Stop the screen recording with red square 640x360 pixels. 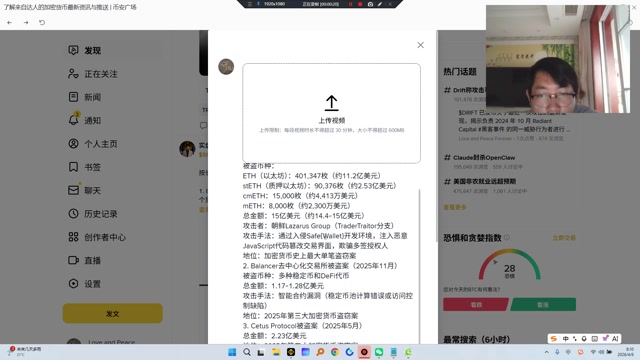360,4
